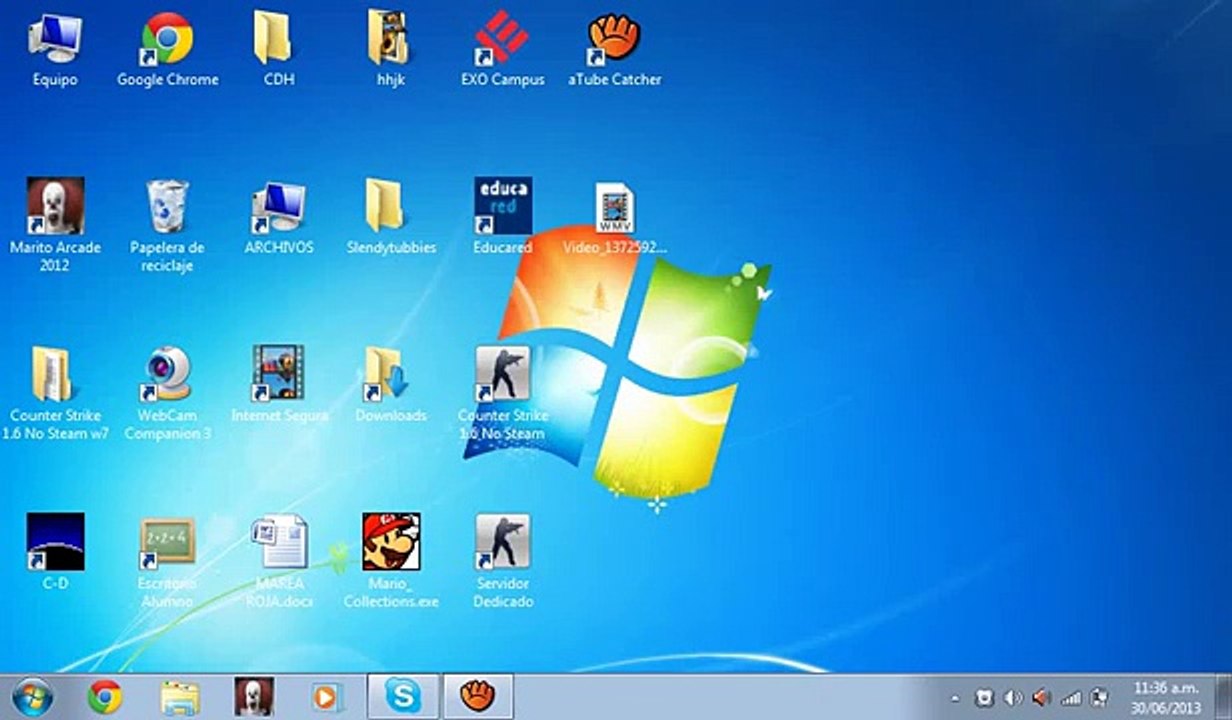The height and width of the screenshot is (720, 1232).
Task: Open the Marito Arcade 2012 shortcut
Action: pos(55,226)
